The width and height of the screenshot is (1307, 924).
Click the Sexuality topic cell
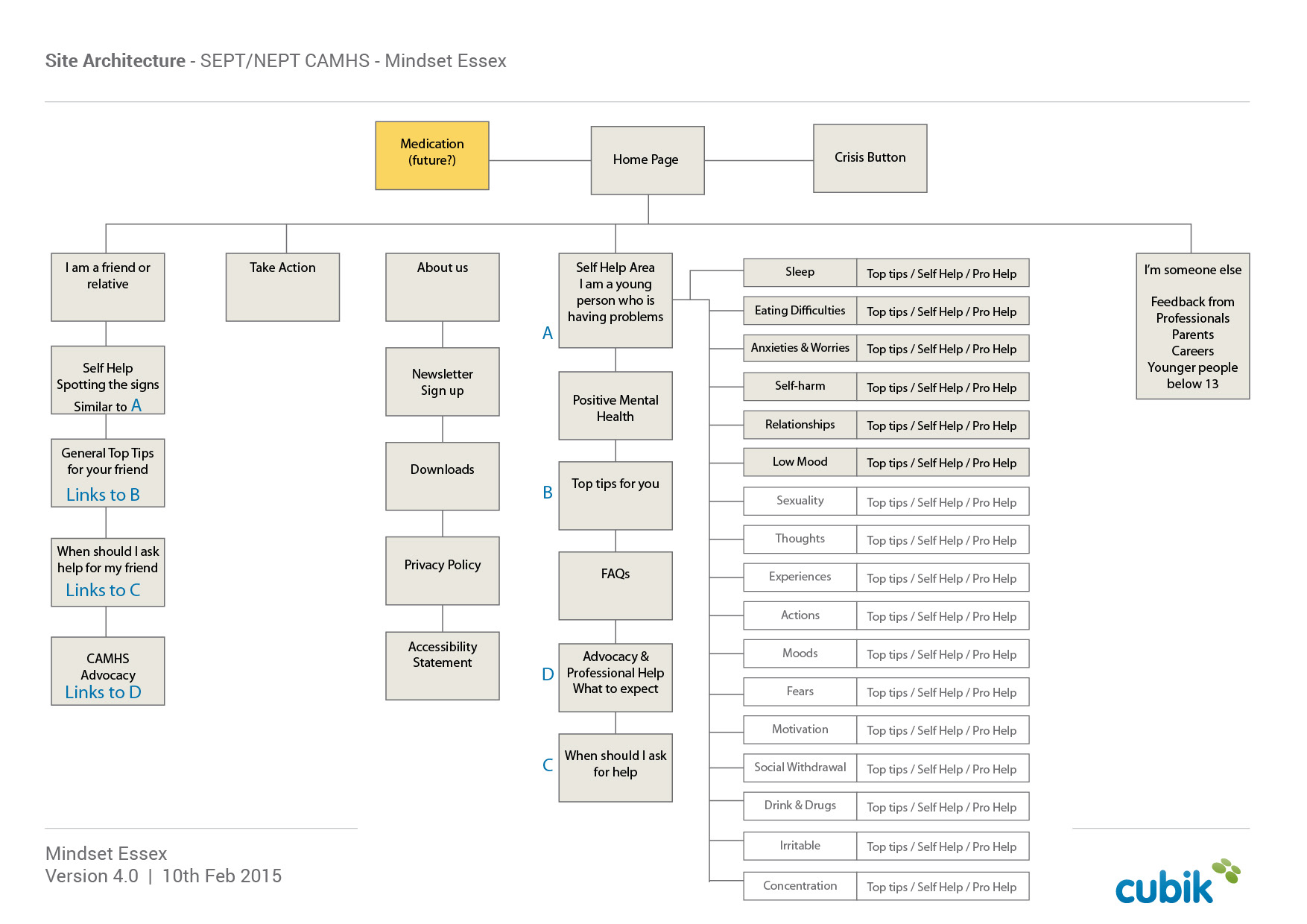tap(800, 501)
